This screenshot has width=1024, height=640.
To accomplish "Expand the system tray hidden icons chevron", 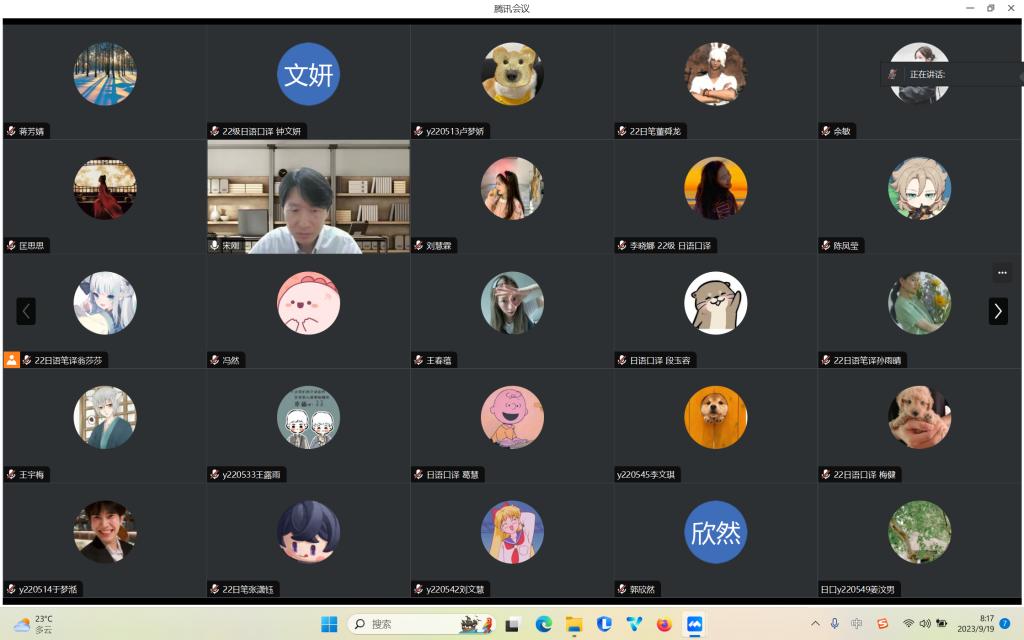I will coord(815,624).
